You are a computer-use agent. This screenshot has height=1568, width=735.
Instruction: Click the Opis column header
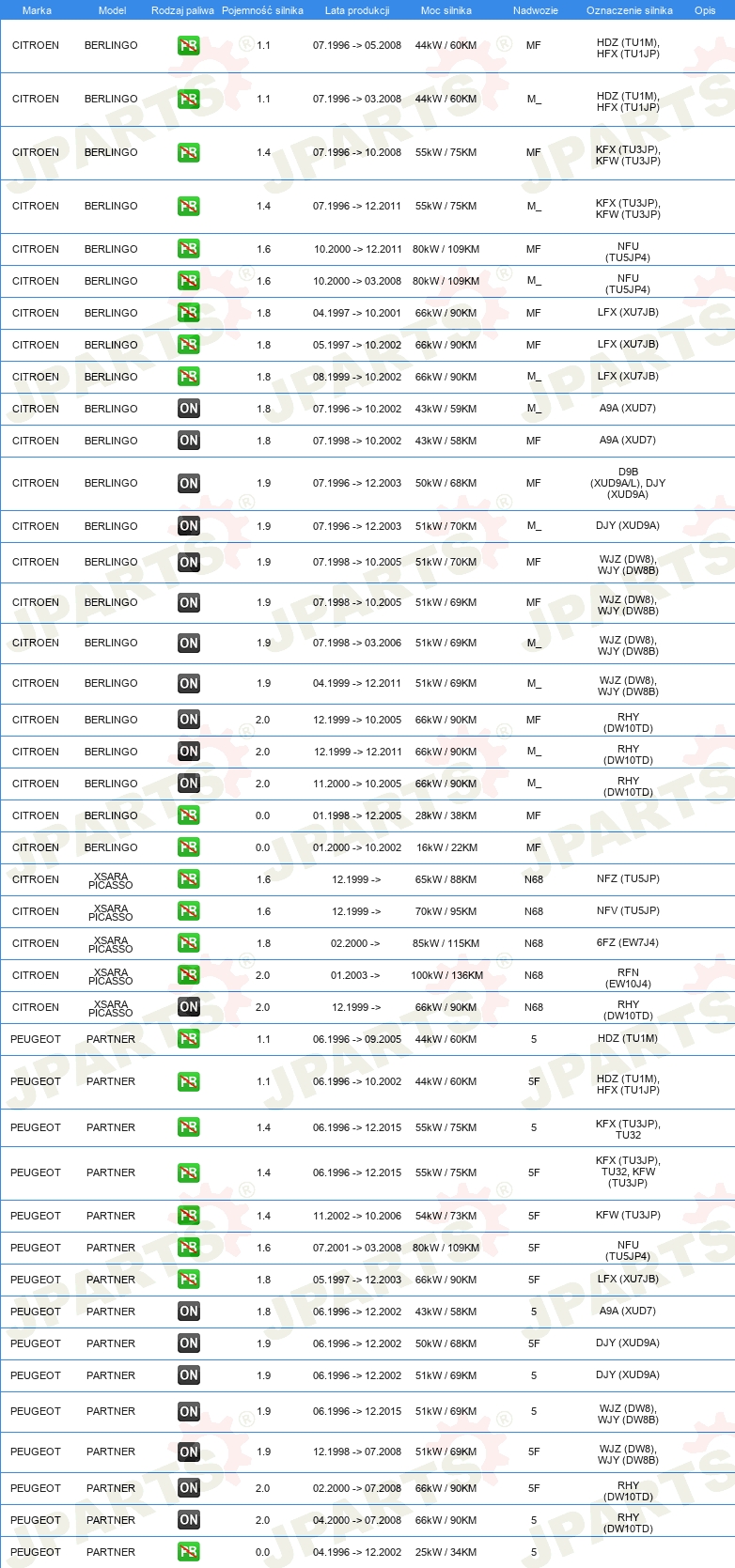pyautogui.click(x=705, y=10)
